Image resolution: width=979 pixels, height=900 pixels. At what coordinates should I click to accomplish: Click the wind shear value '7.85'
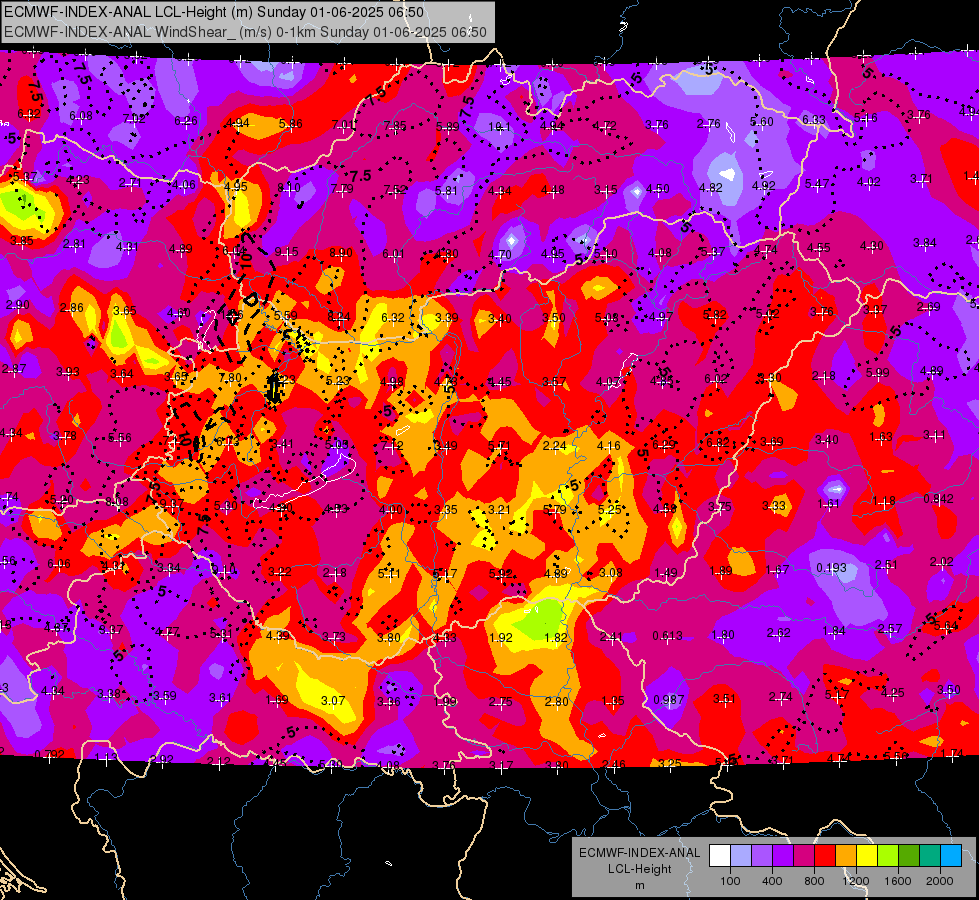[395, 126]
